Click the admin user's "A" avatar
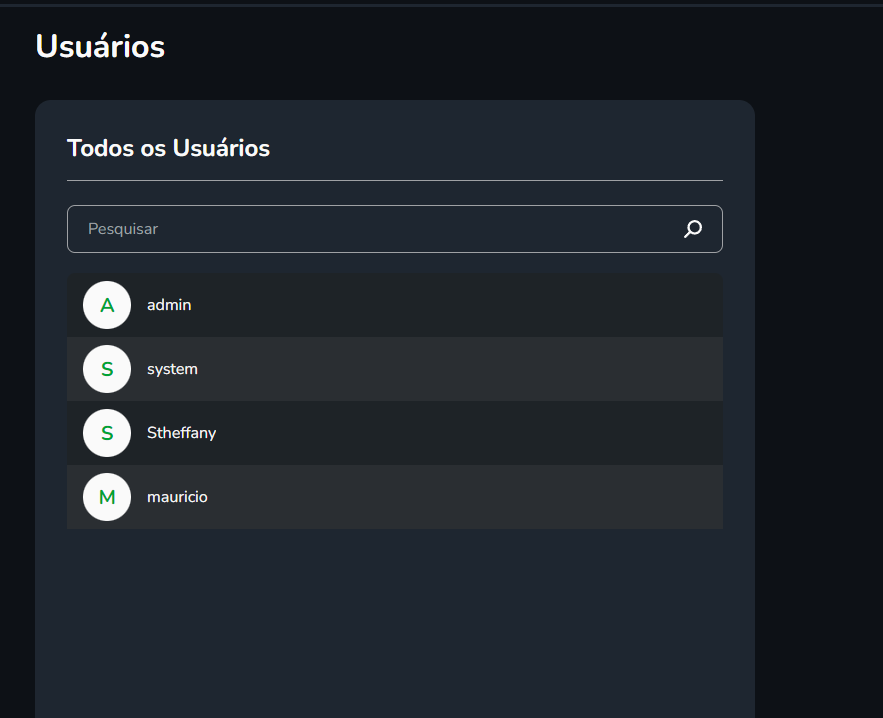The height and width of the screenshot is (718, 883). point(107,305)
